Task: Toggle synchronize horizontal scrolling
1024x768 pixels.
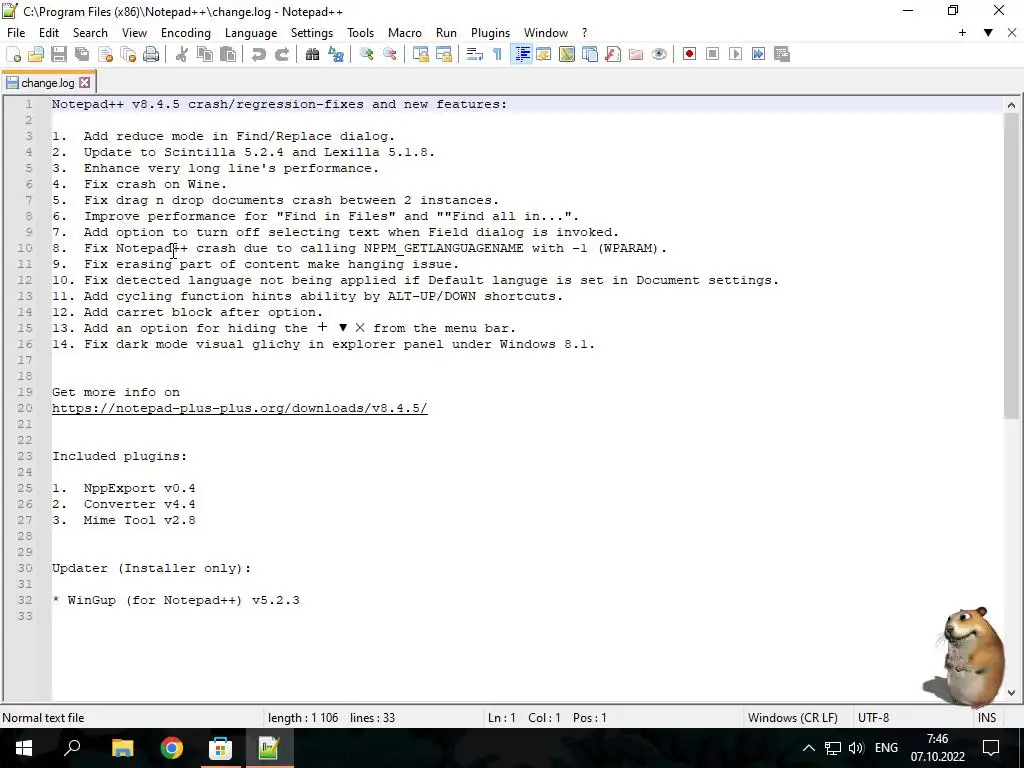Action: 443,54
